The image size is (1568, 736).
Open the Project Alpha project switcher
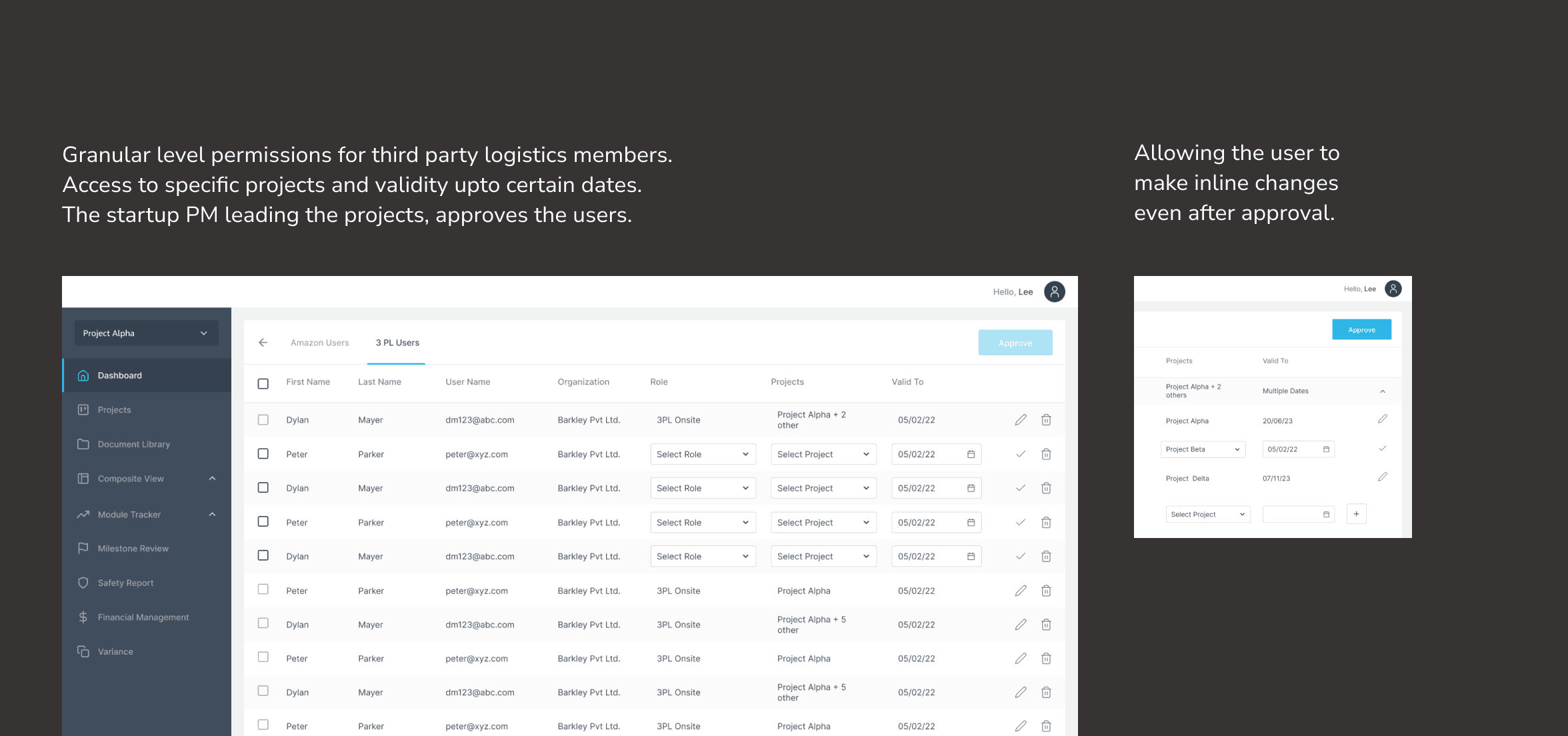click(145, 333)
